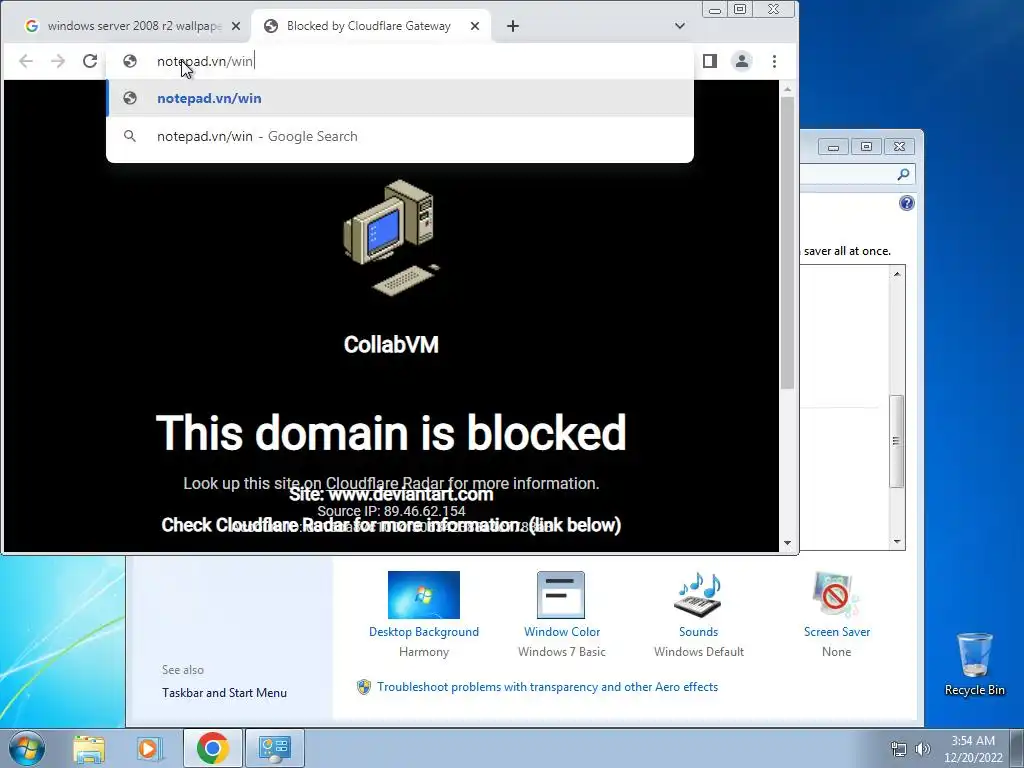
Task: Click the taskbar clock showing 3:54 AM
Action: 973,749
